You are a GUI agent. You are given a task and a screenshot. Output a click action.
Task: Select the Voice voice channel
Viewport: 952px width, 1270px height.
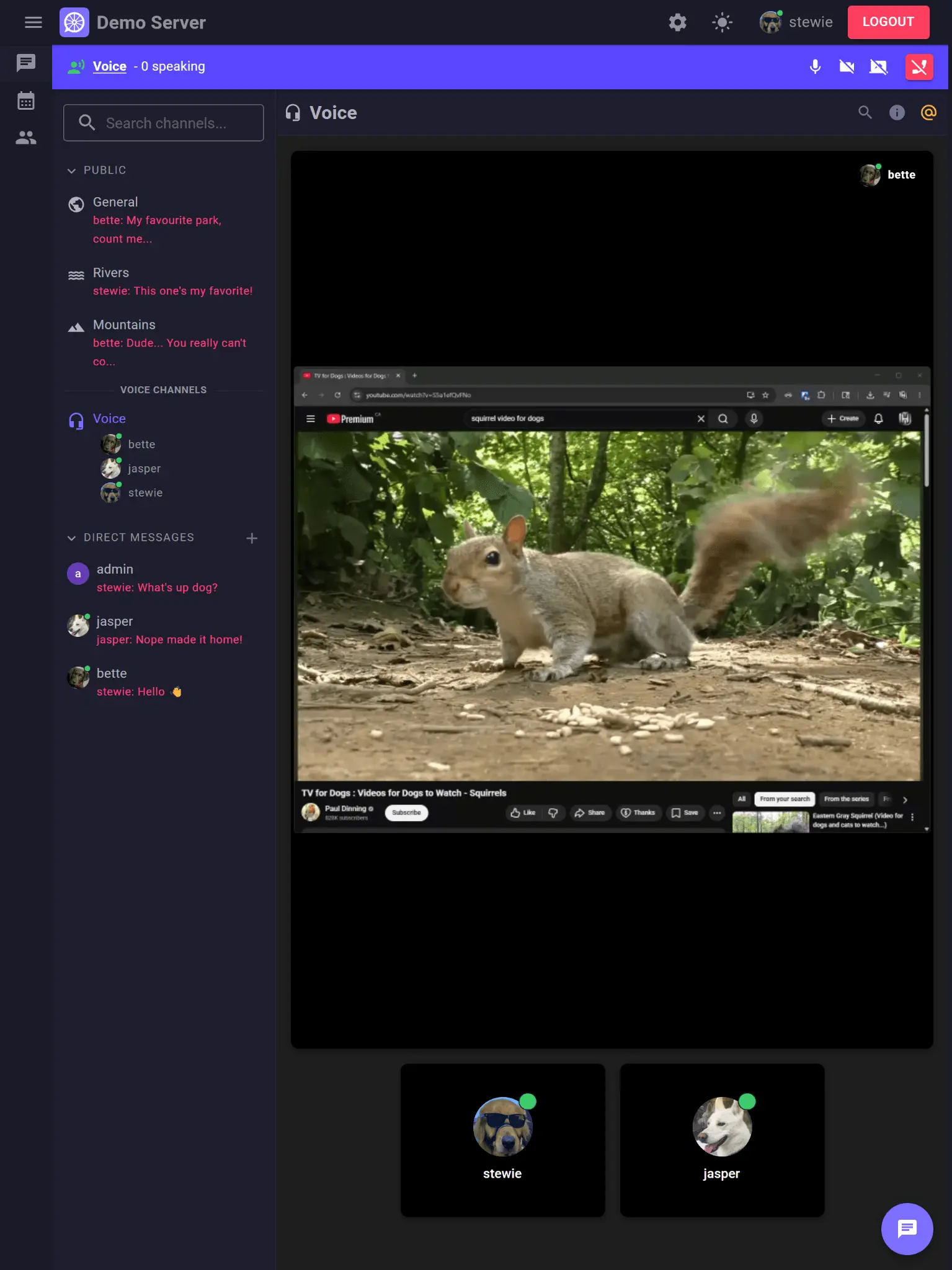click(164, 419)
